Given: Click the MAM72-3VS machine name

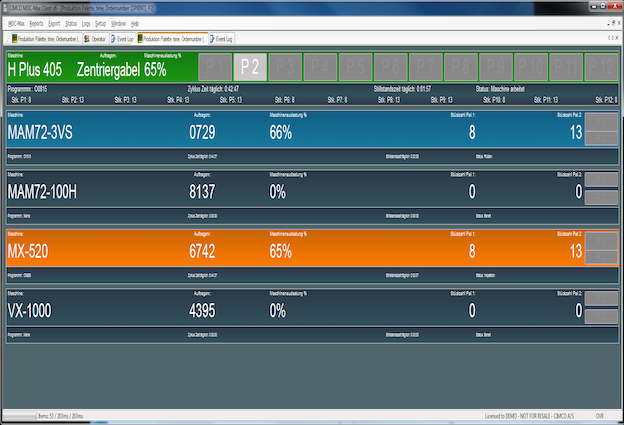Looking at the screenshot, I should click(x=40, y=133).
